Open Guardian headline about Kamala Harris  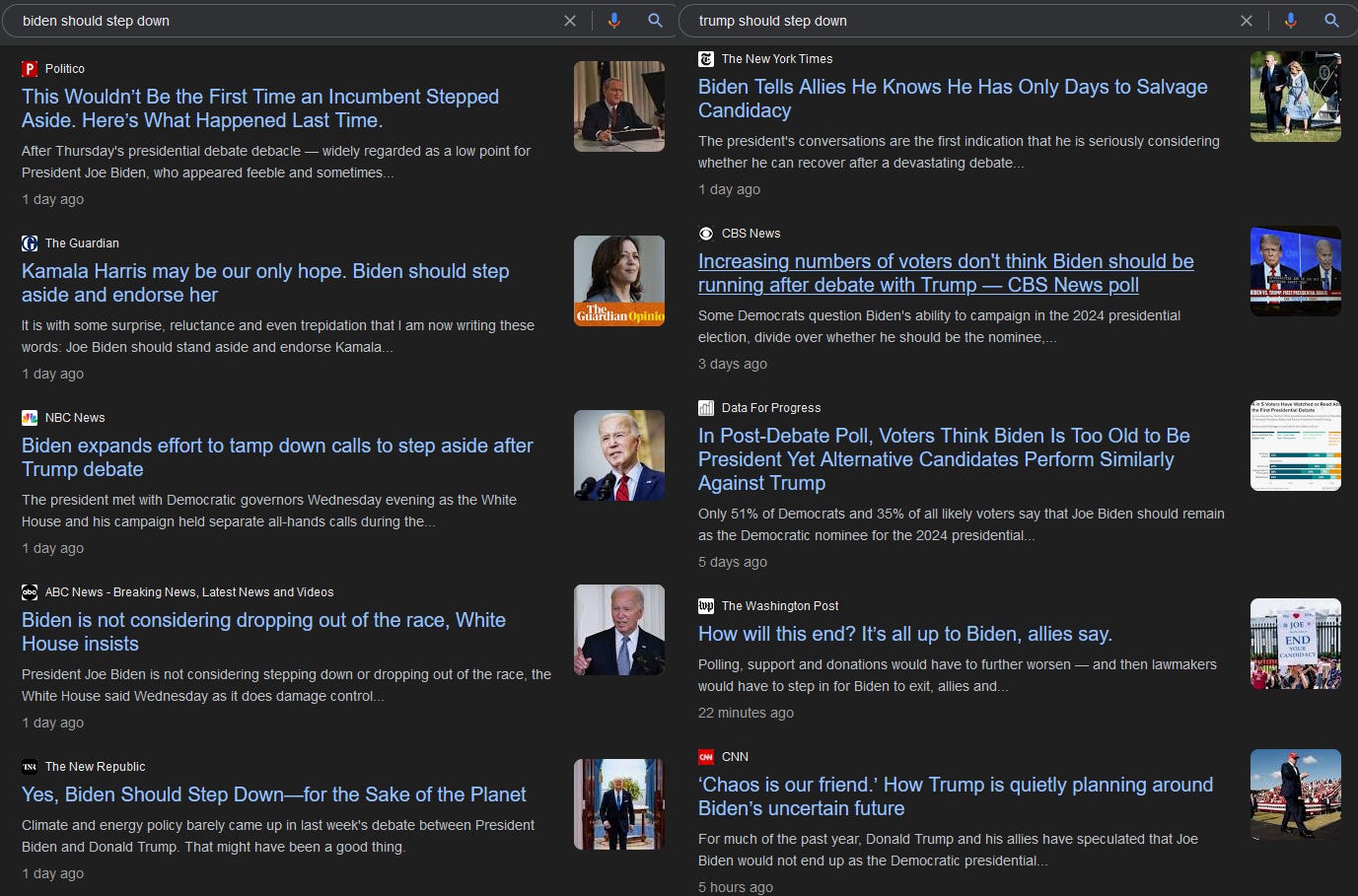coord(265,283)
